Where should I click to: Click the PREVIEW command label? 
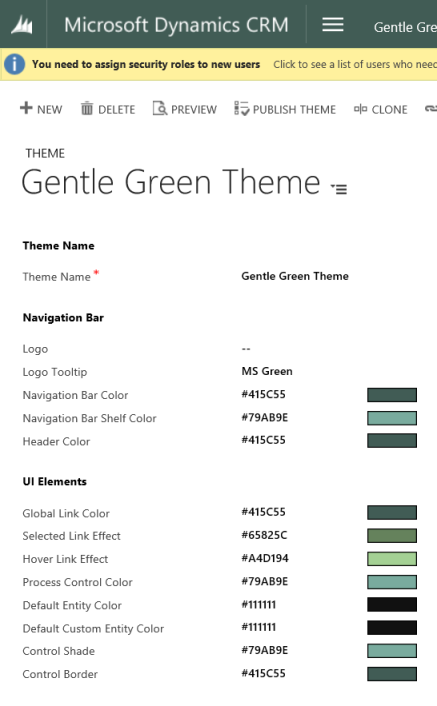194,109
